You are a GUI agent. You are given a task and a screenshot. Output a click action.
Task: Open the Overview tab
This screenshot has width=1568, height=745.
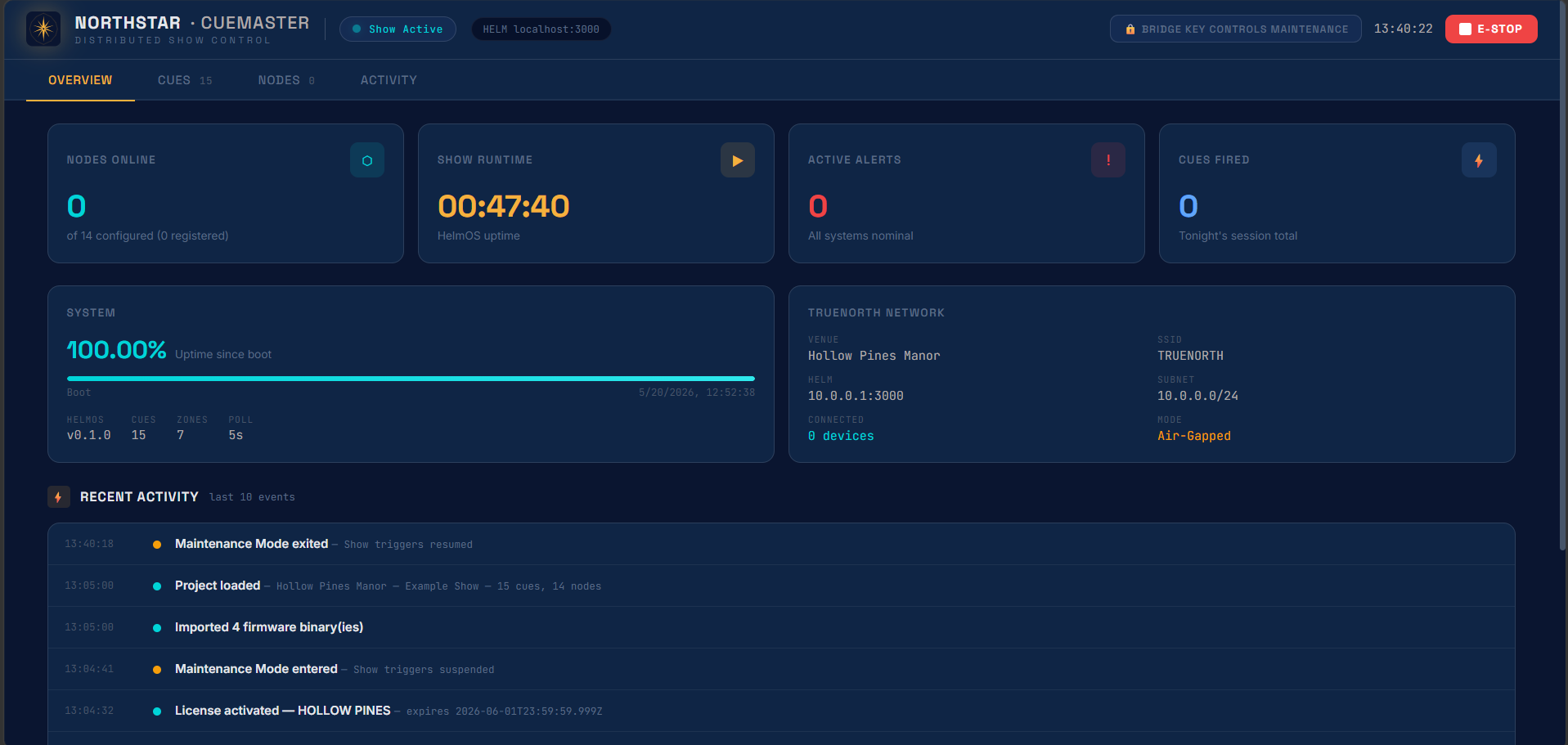[x=80, y=80]
